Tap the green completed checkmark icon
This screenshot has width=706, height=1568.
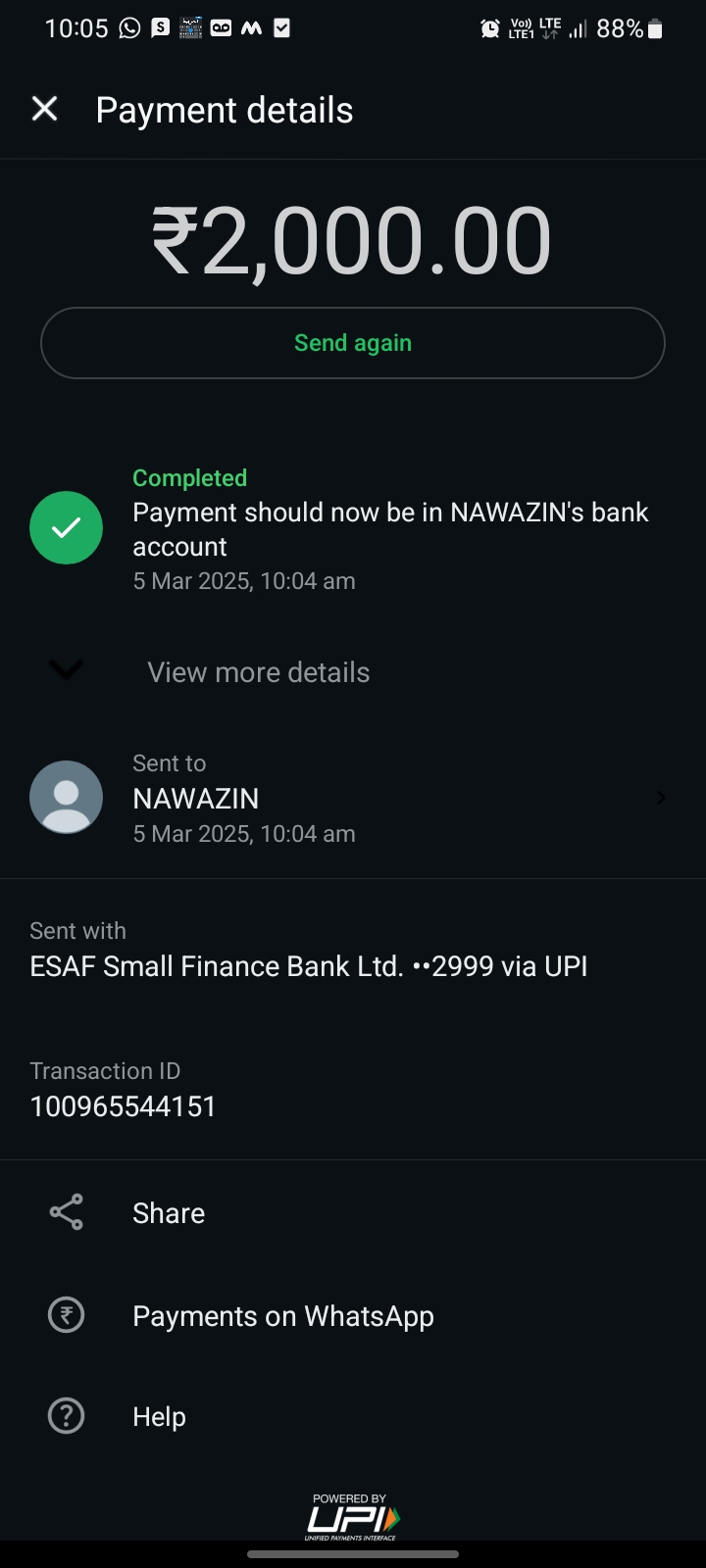click(66, 528)
